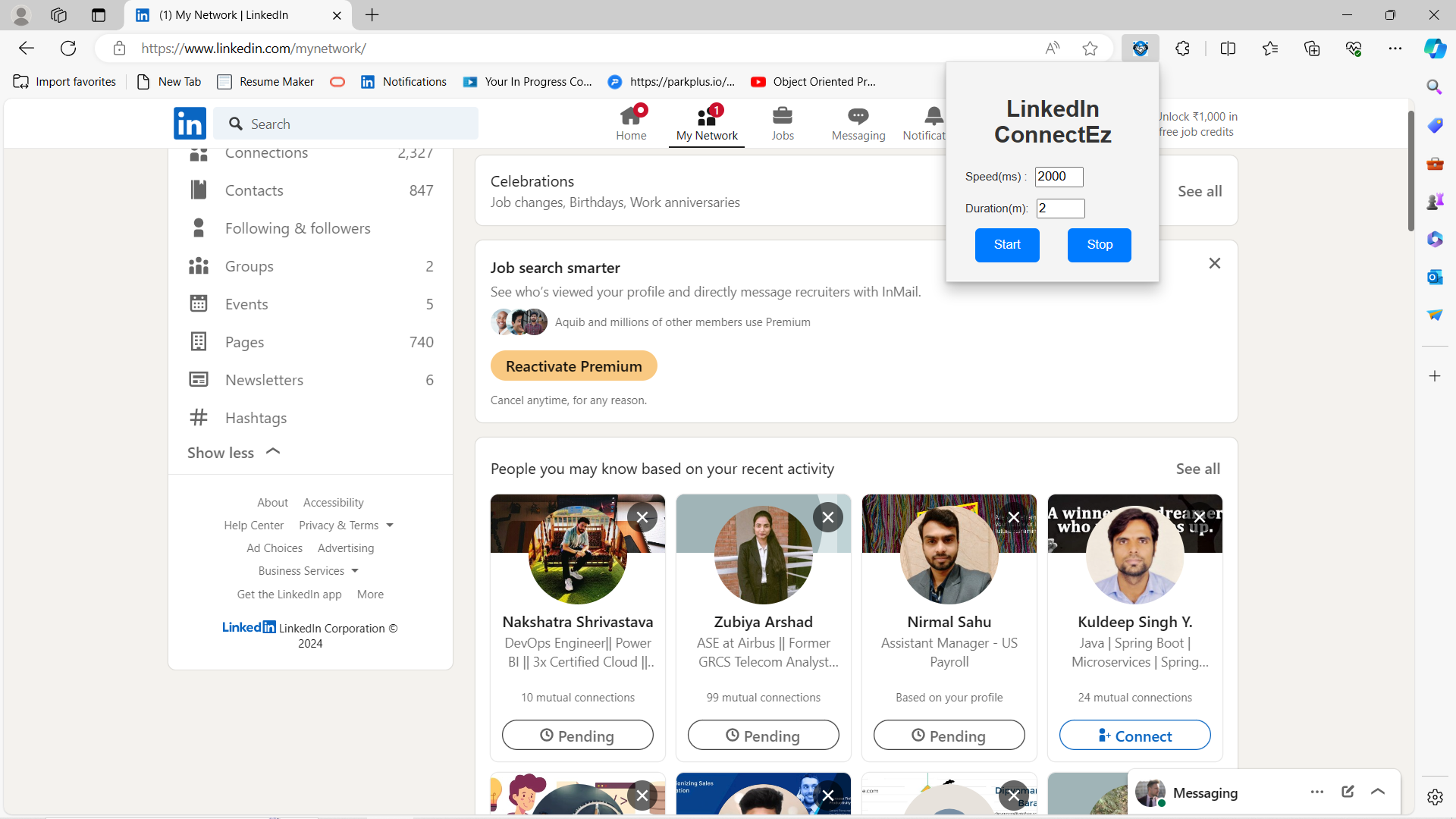Collapse sidebar with Show less

pyautogui.click(x=234, y=453)
